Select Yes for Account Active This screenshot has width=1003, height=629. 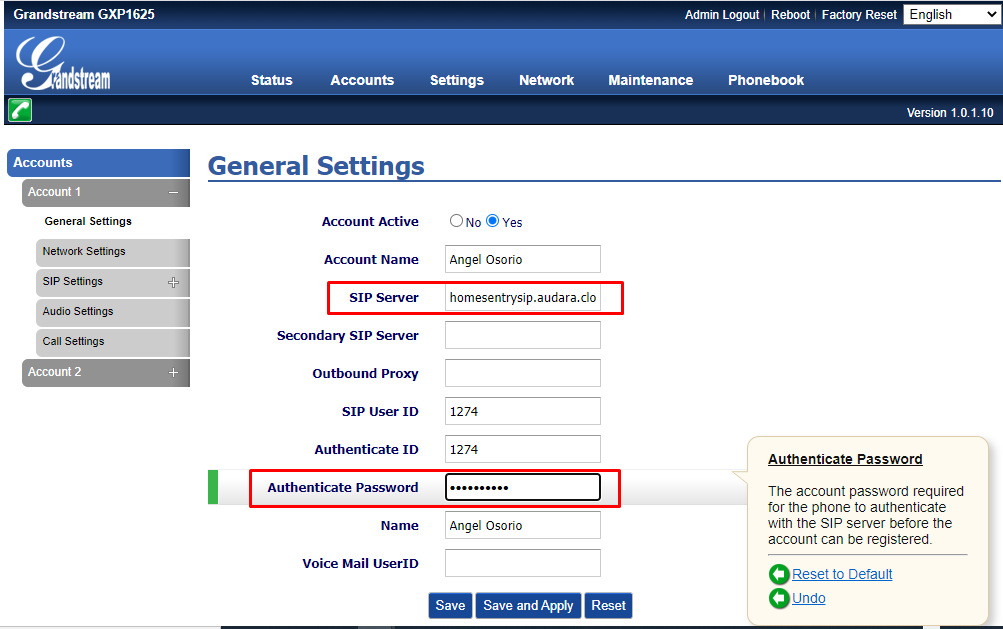coord(493,221)
